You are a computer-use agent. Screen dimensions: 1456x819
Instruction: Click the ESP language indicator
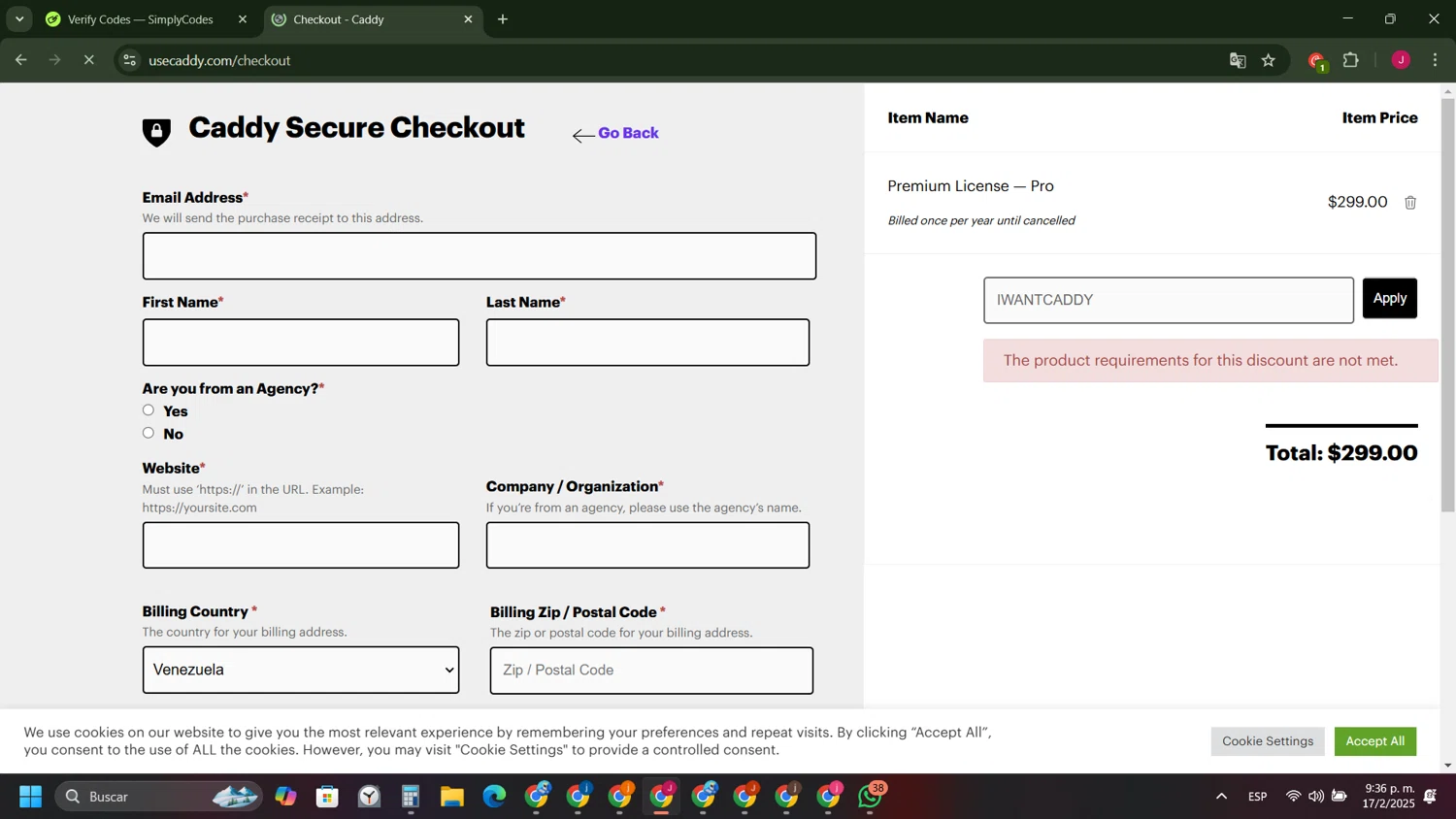click(x=1257, y=797)
